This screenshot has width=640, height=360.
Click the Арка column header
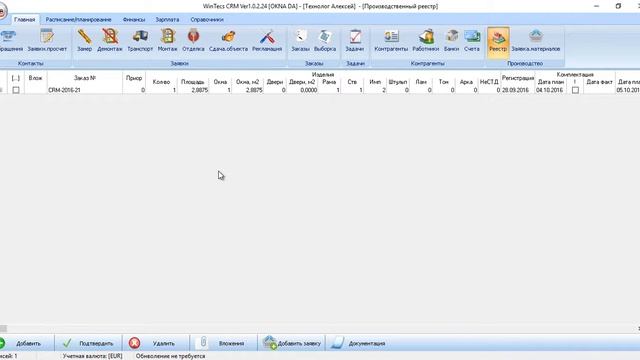pos(466,82)
